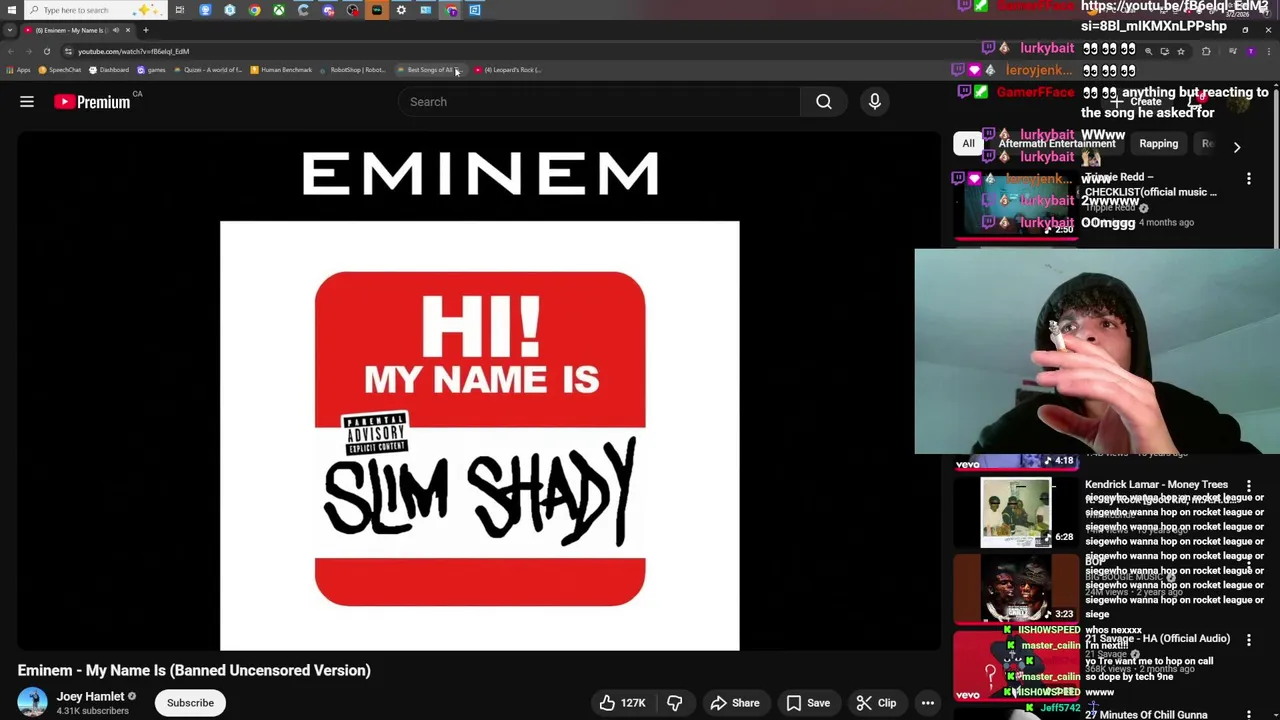Open the RobotShop bookmark

pos(353,70)
